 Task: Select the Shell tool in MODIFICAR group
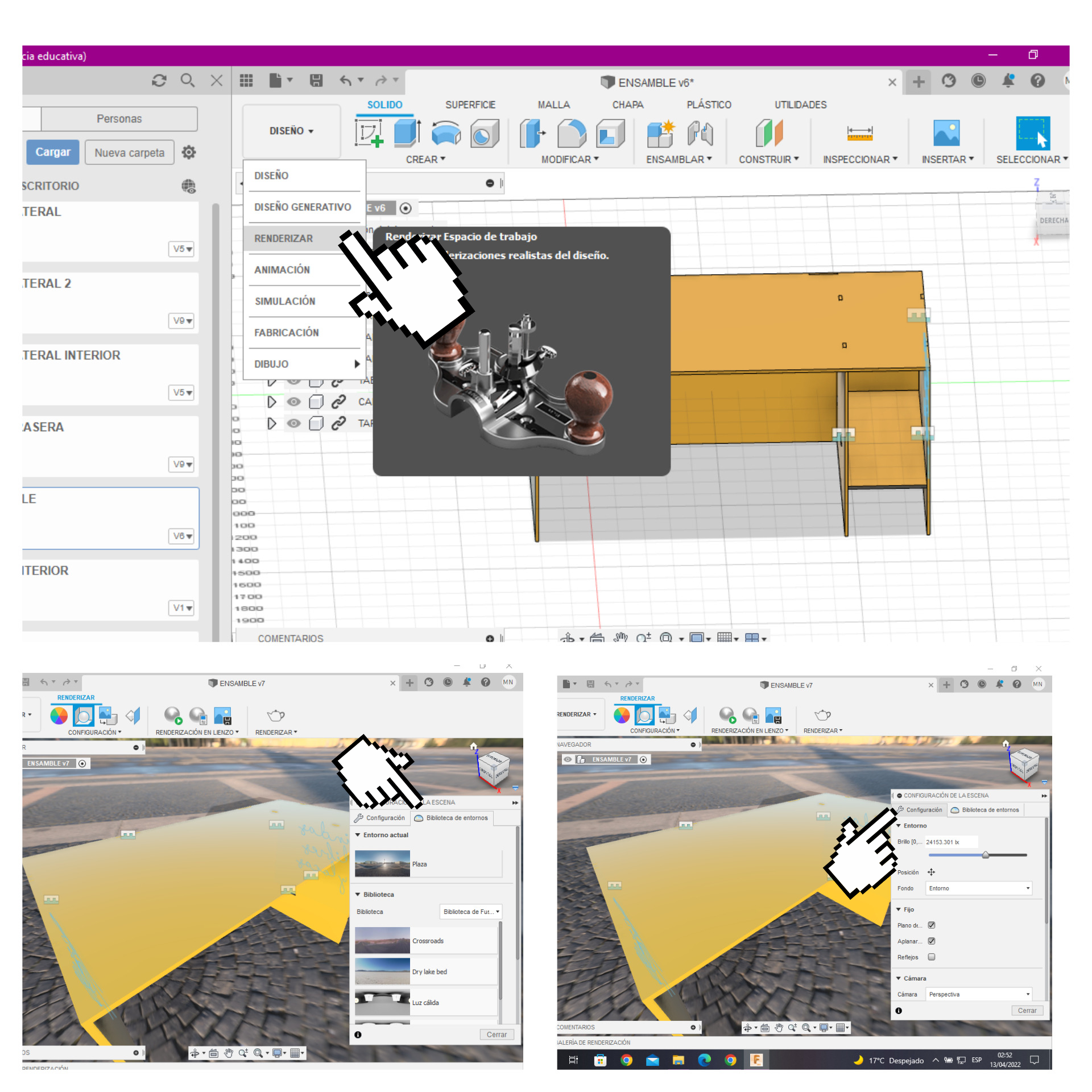pos(610,133)
